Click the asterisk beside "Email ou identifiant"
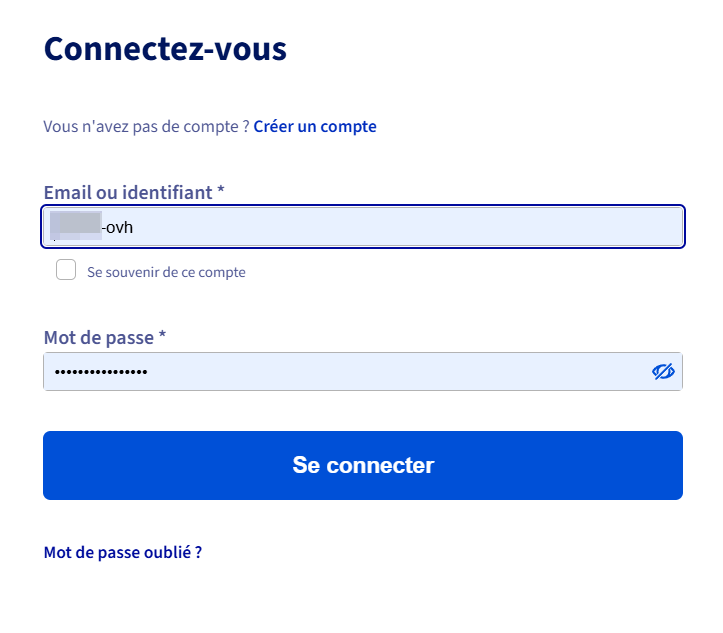The width and height of the screenshot is (723, 633). pos(220,192)
